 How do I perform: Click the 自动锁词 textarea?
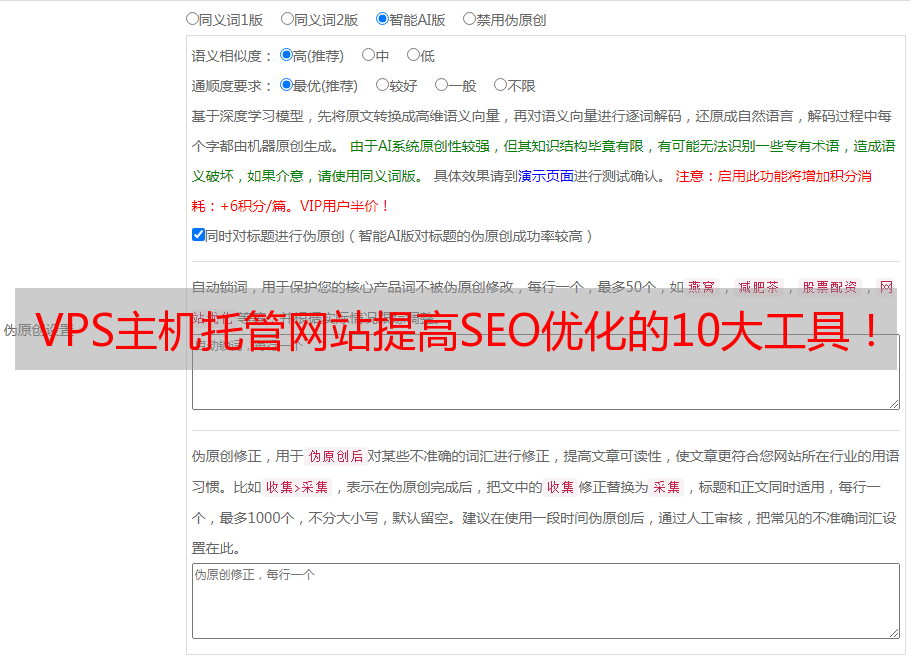point(546,372)
